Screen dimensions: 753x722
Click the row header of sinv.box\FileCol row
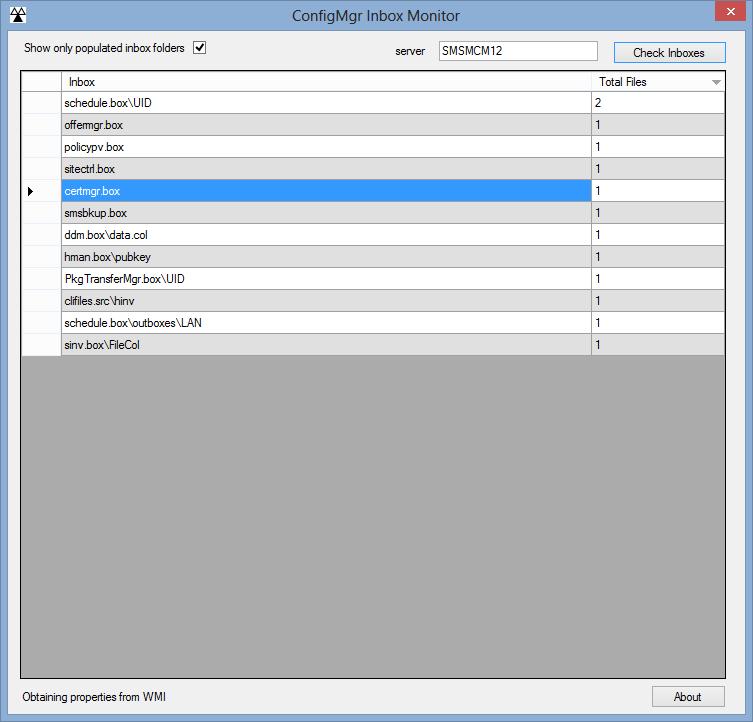coord(41,345)
